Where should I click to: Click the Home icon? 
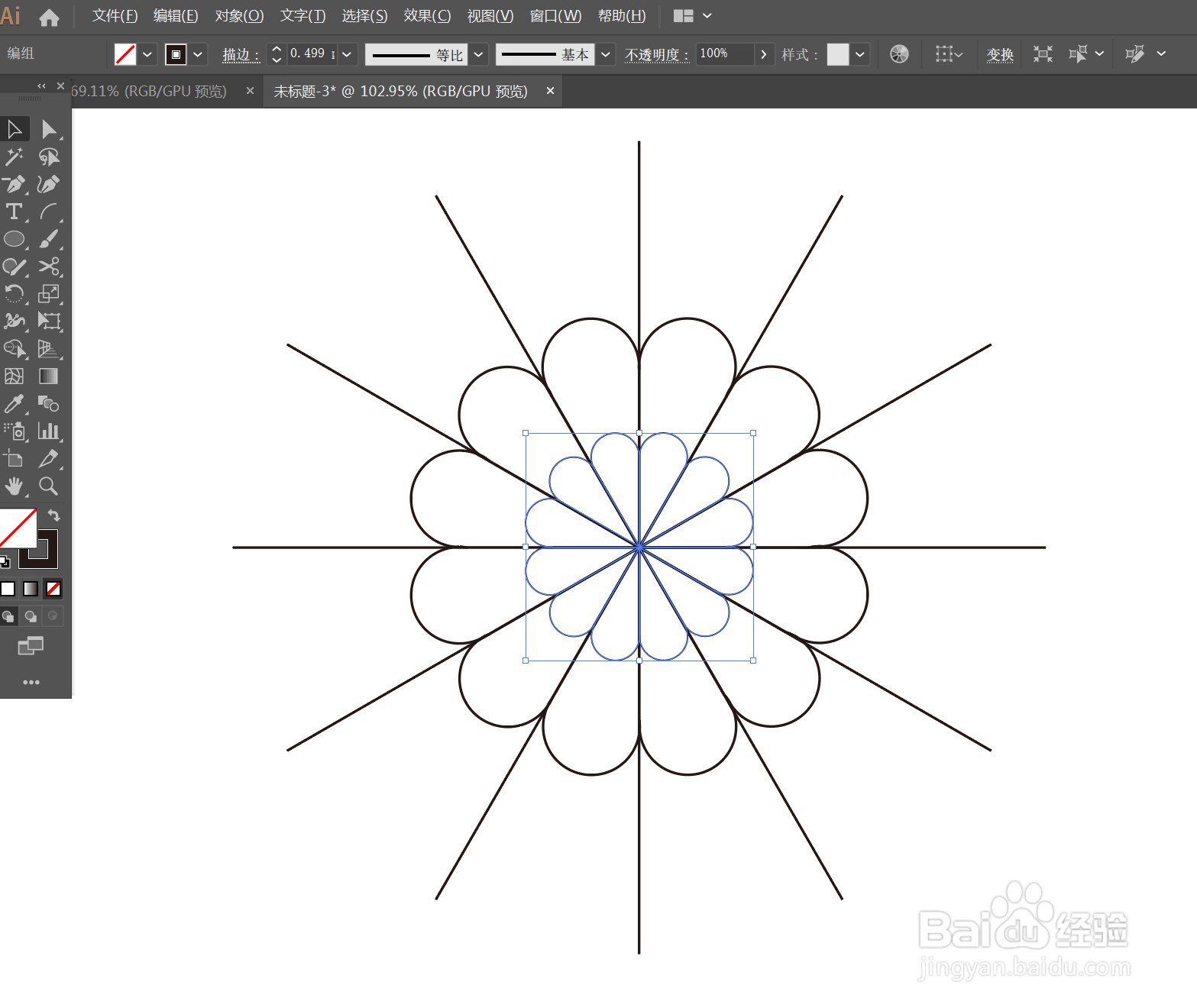(x=49, y=17)
